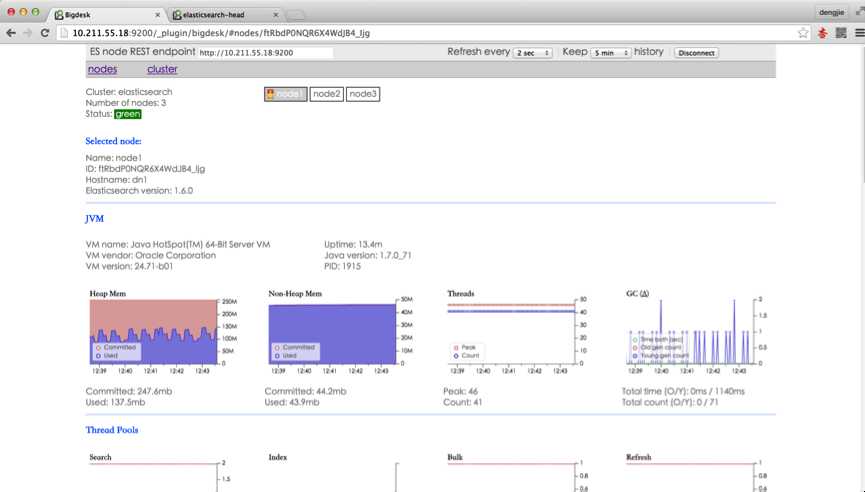The image size is (865, 492).
Task: Toggle Count legend in Threads chart
Action: [466, 356]
